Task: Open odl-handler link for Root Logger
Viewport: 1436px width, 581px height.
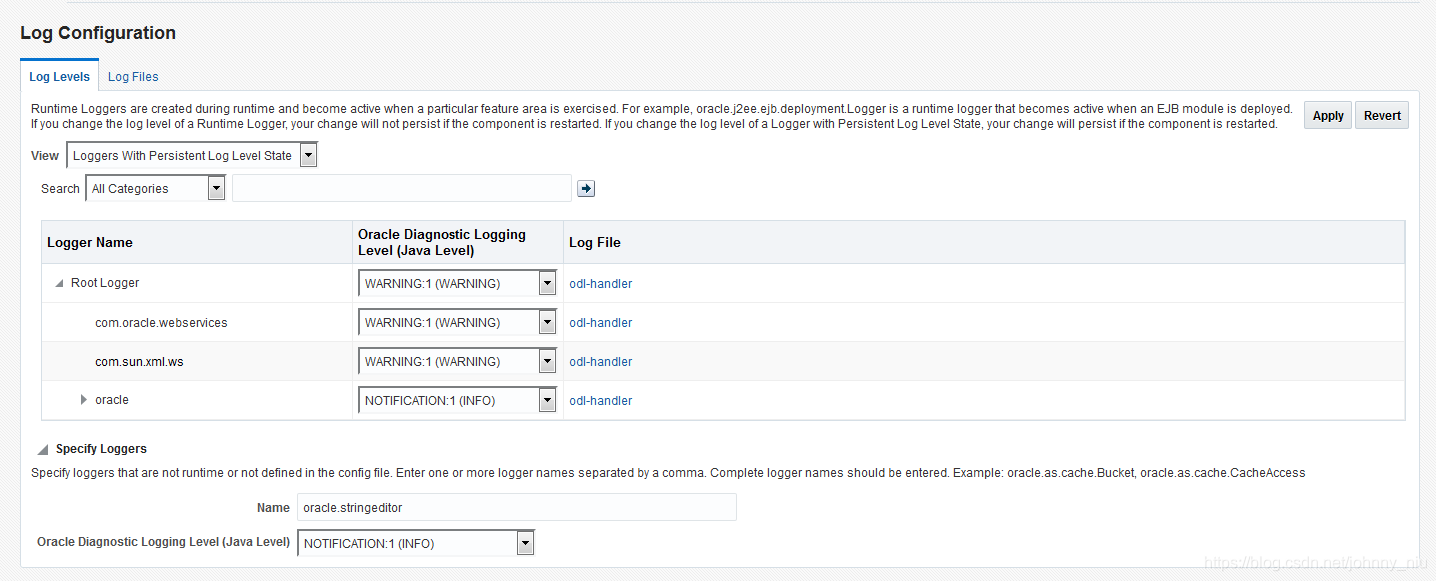Action: 600,284
